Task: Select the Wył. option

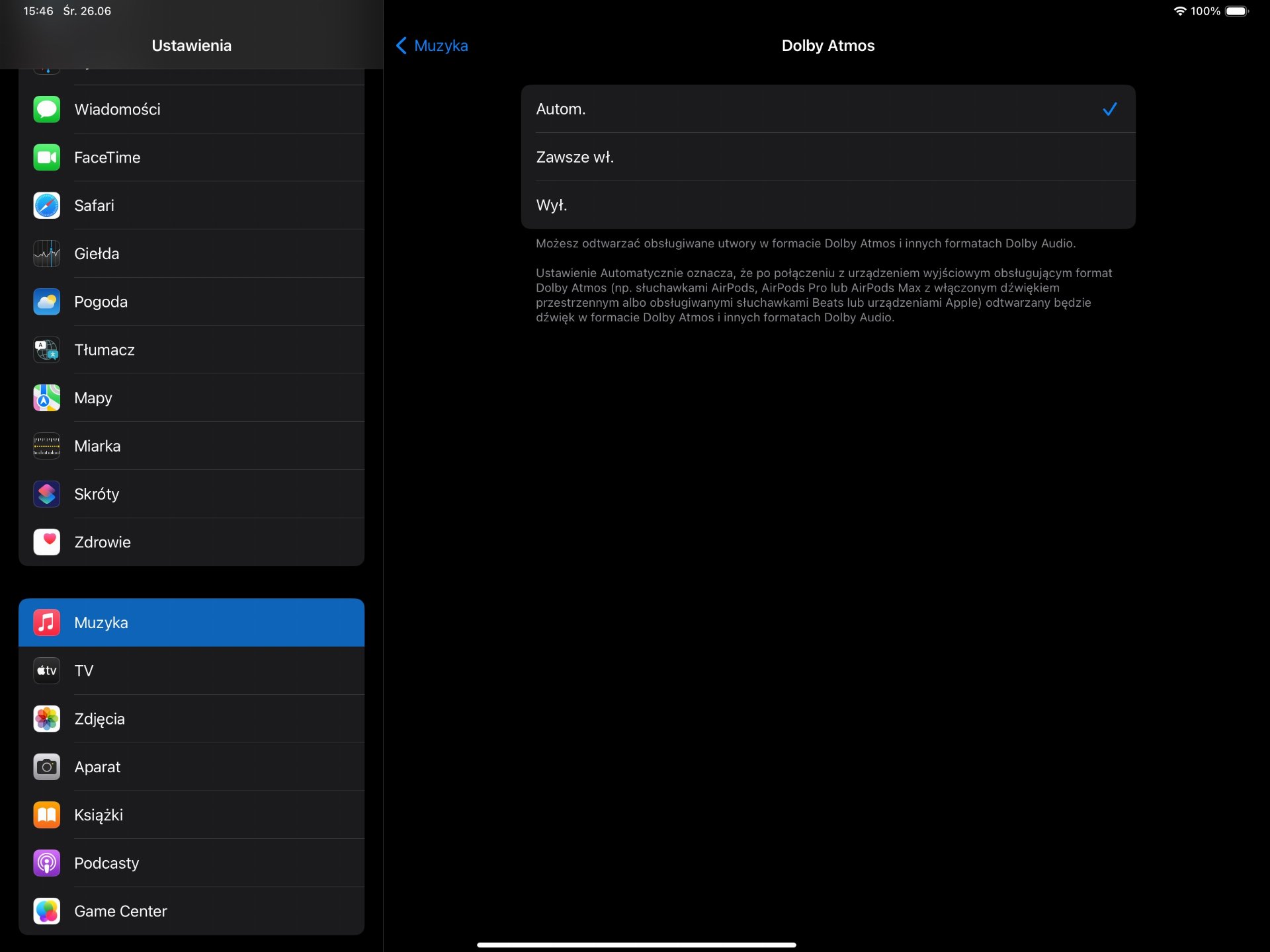Action: tap(828, 206)
